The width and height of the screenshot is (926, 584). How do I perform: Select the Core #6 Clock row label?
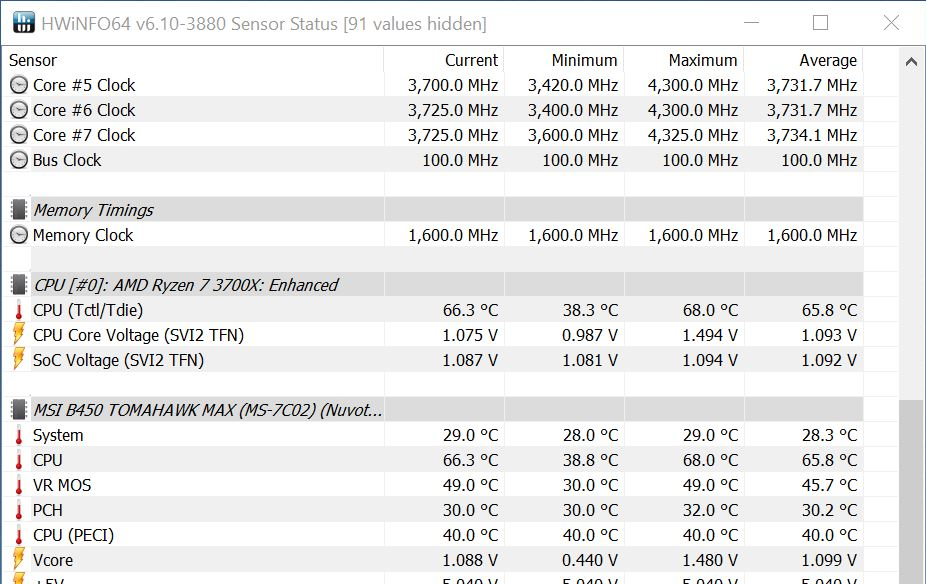[84, 110]
